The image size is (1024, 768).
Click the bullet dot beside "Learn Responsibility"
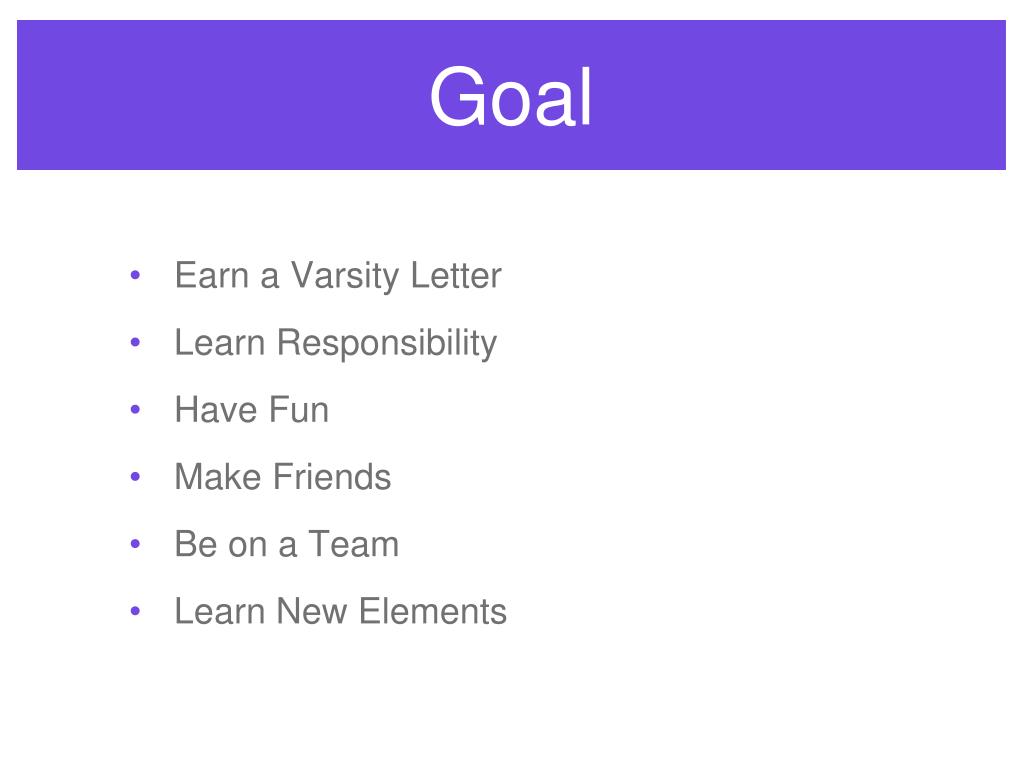(135, 342)
